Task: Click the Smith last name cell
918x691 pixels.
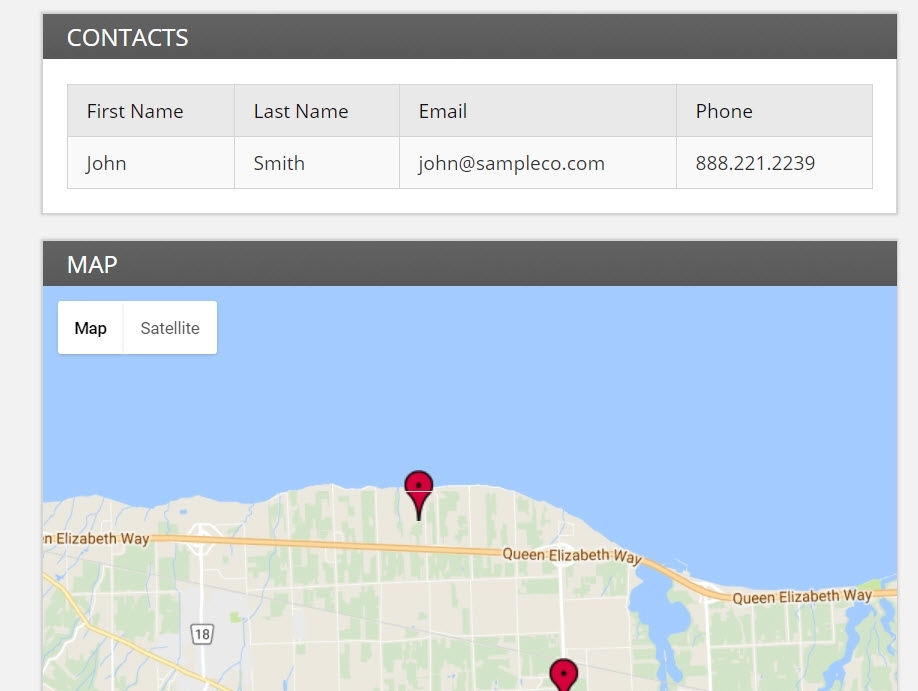Action: click(x=317, y=163)
